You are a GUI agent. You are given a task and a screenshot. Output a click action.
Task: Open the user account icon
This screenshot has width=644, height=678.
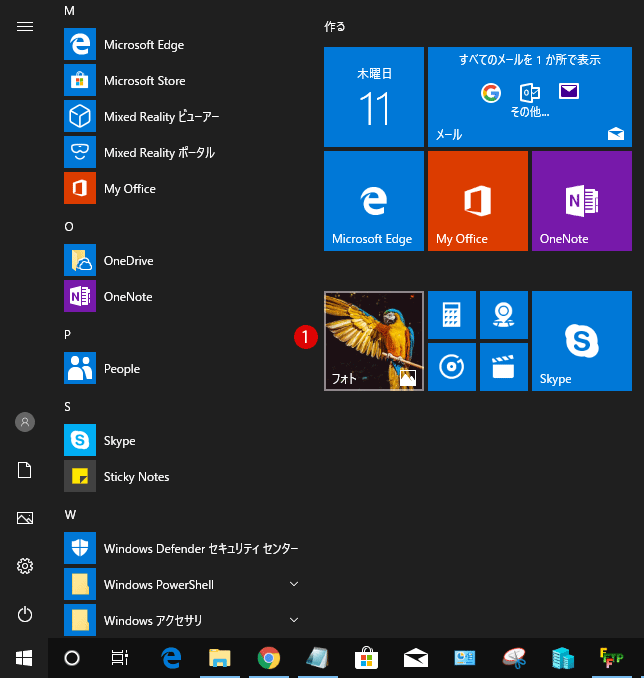coord(25,422)
